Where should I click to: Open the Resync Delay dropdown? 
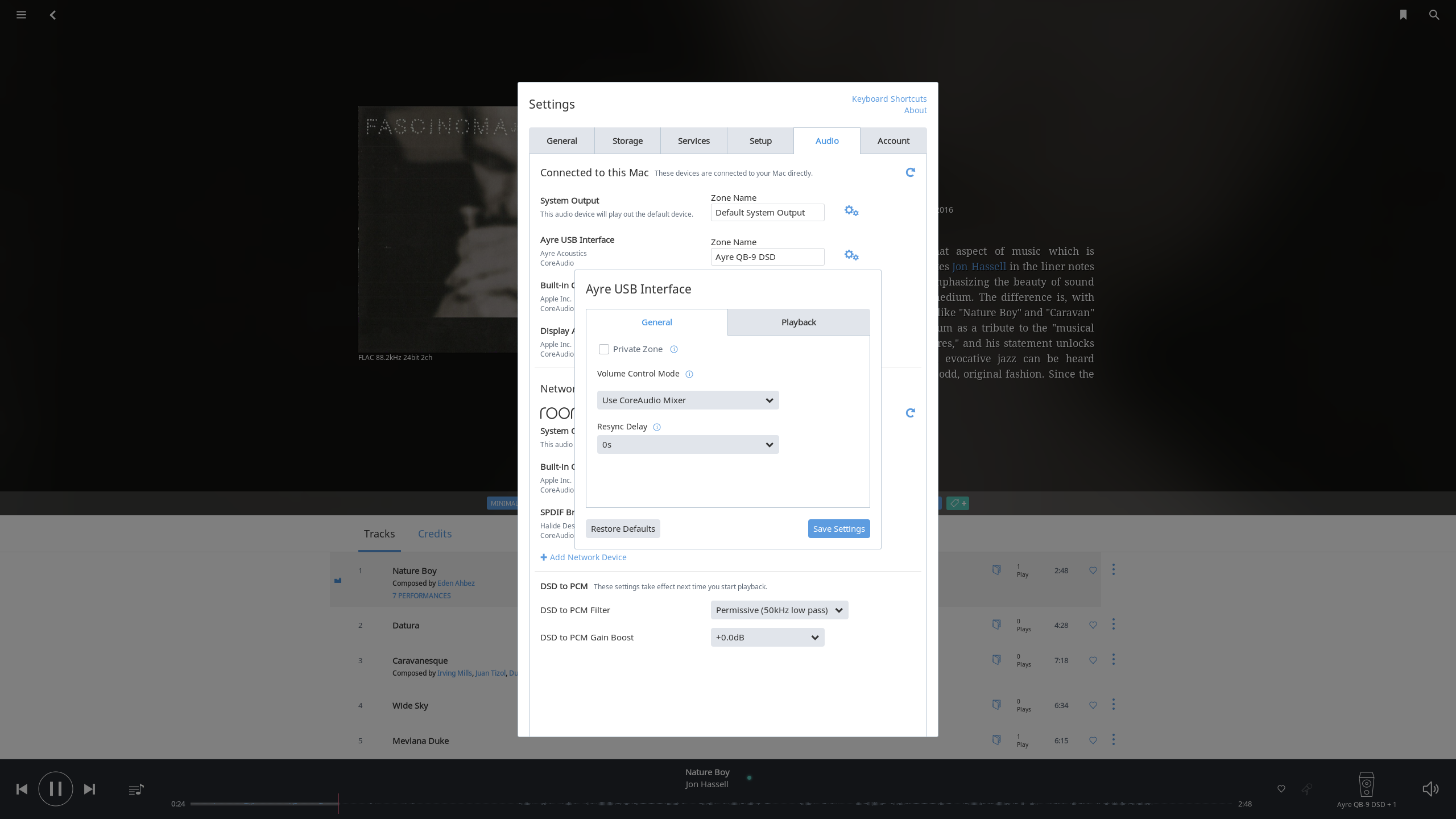[688, 445]
